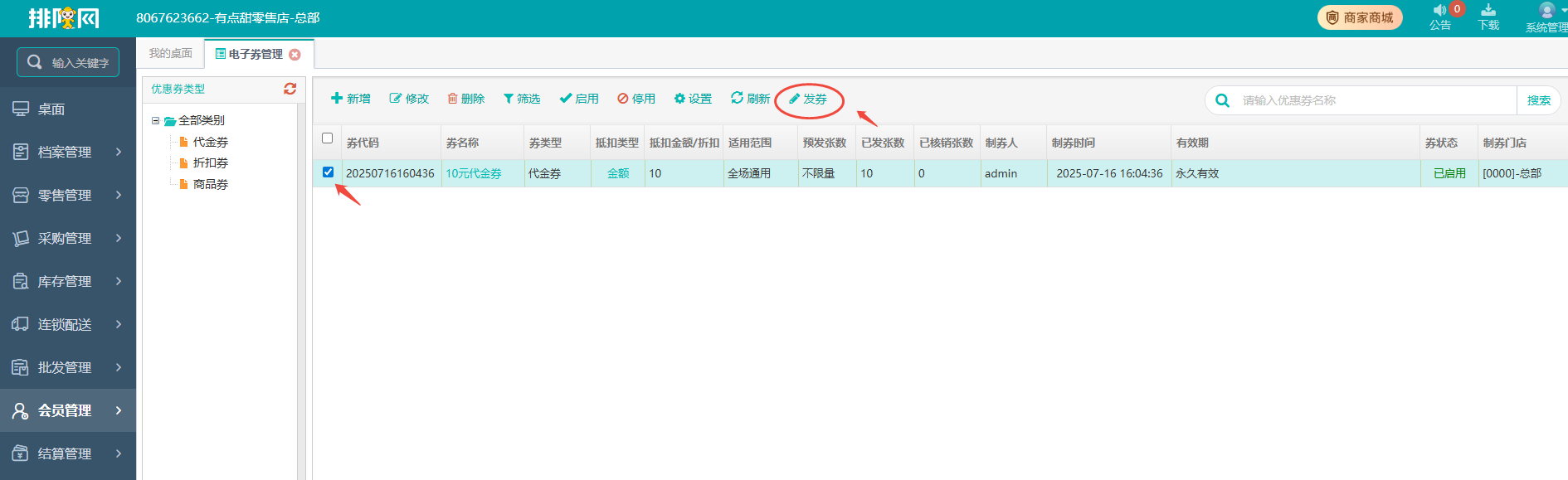Click the 有效期 column header
The image size is (1568, 480).
tap(1295, 143)
